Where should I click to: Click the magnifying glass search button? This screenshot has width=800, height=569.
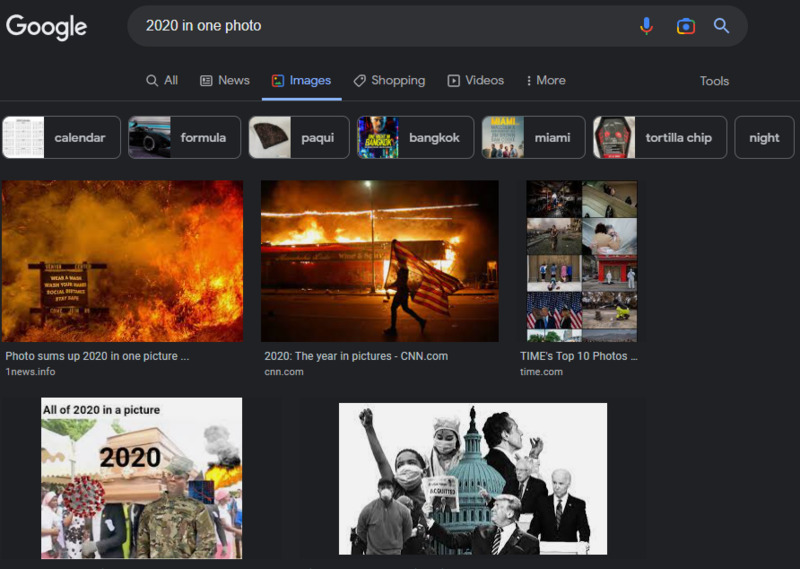click(721, 26)
